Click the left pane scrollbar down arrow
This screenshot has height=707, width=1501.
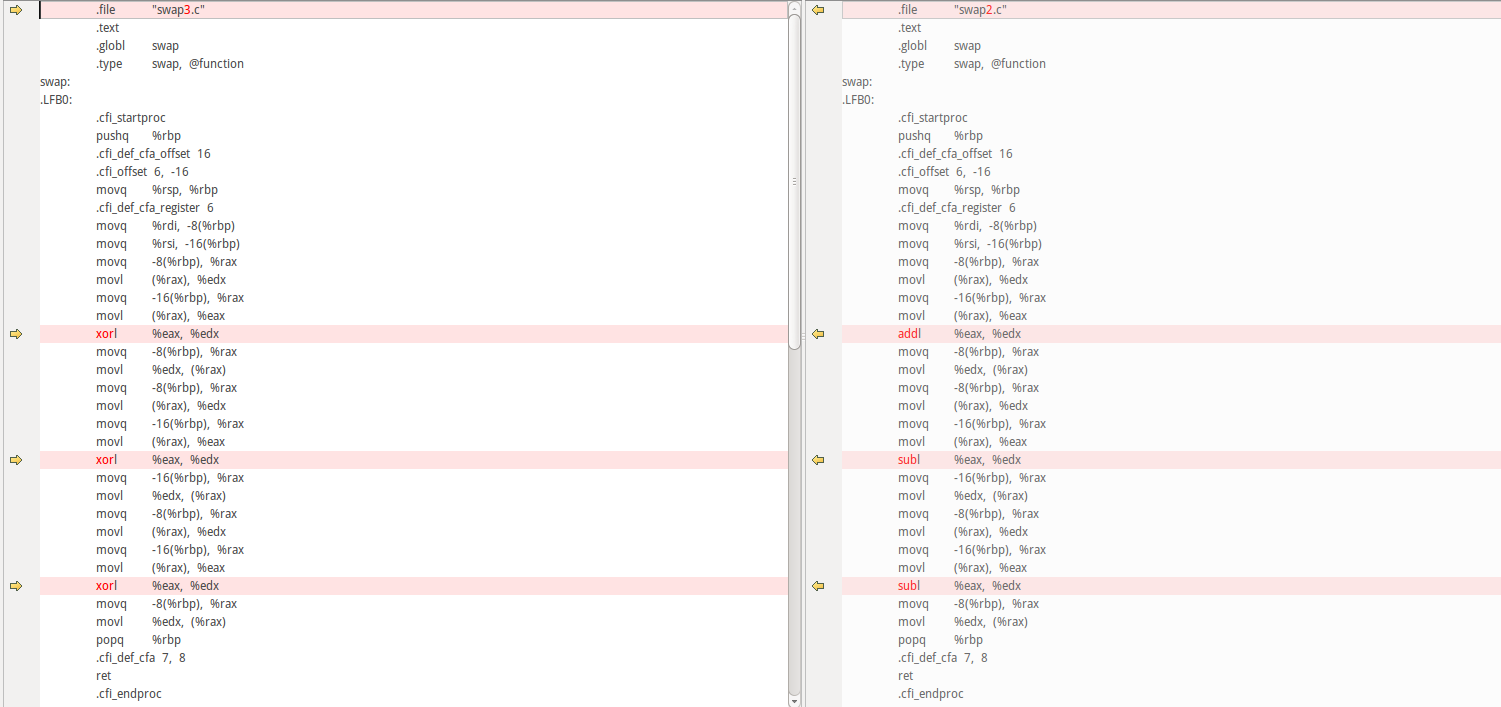[x=794, y=700]
